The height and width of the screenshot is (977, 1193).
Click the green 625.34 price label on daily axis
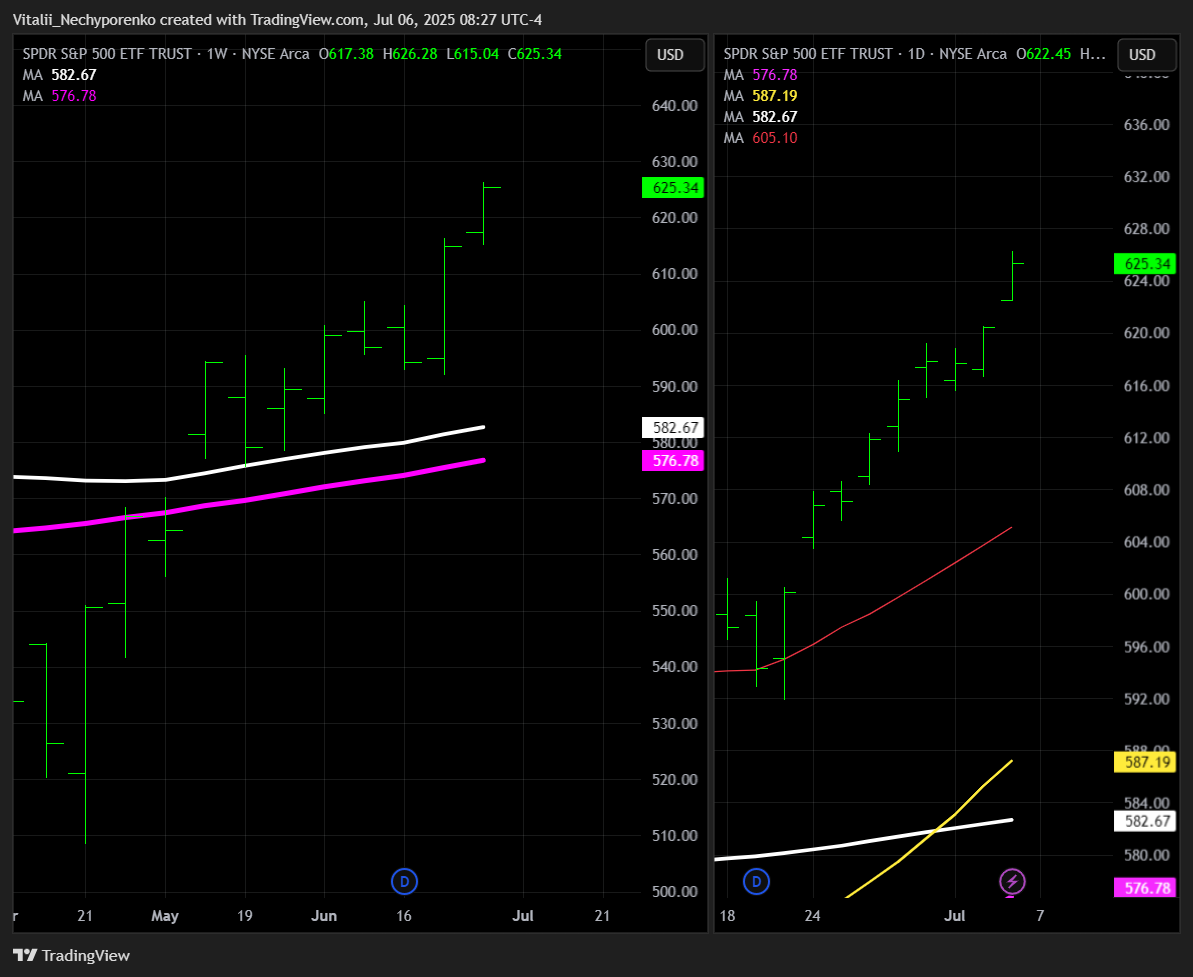pos(1145,263)
